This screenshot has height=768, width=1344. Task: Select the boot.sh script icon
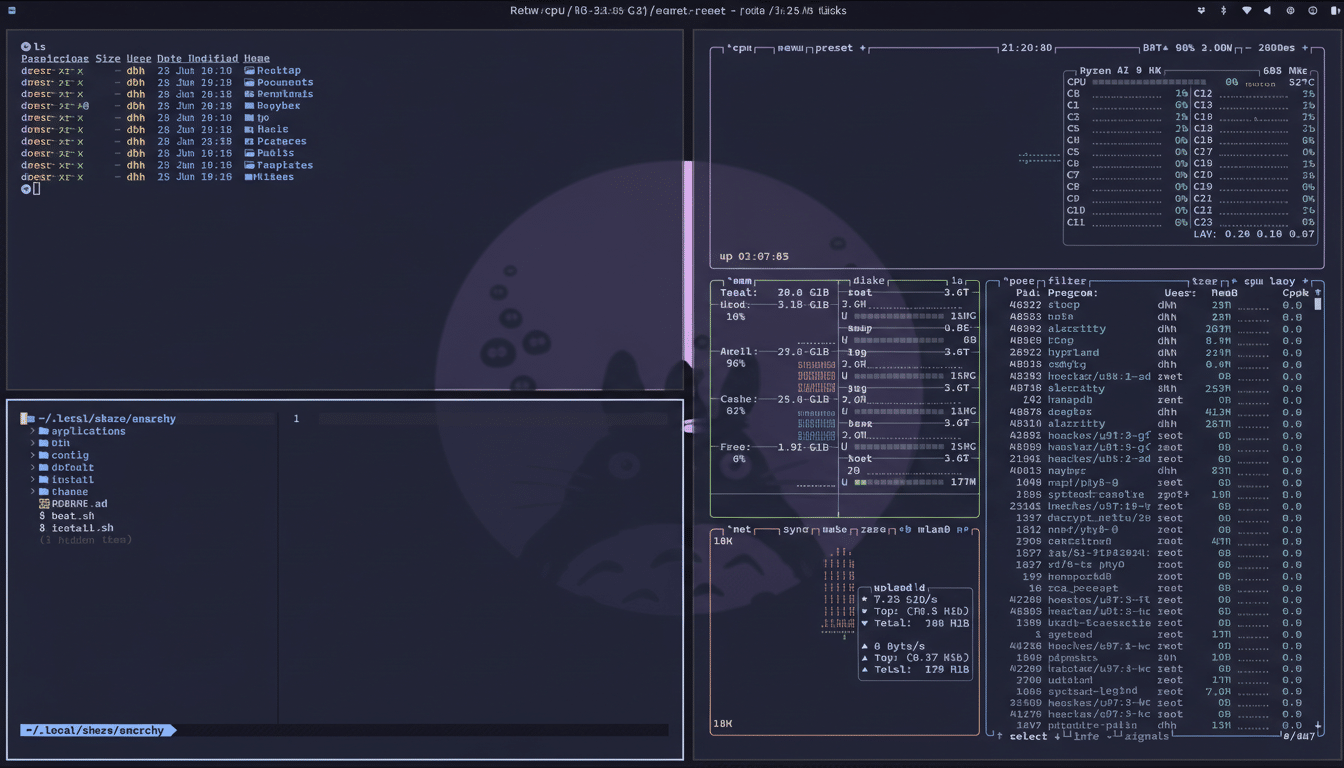click(x=42, y=516)
